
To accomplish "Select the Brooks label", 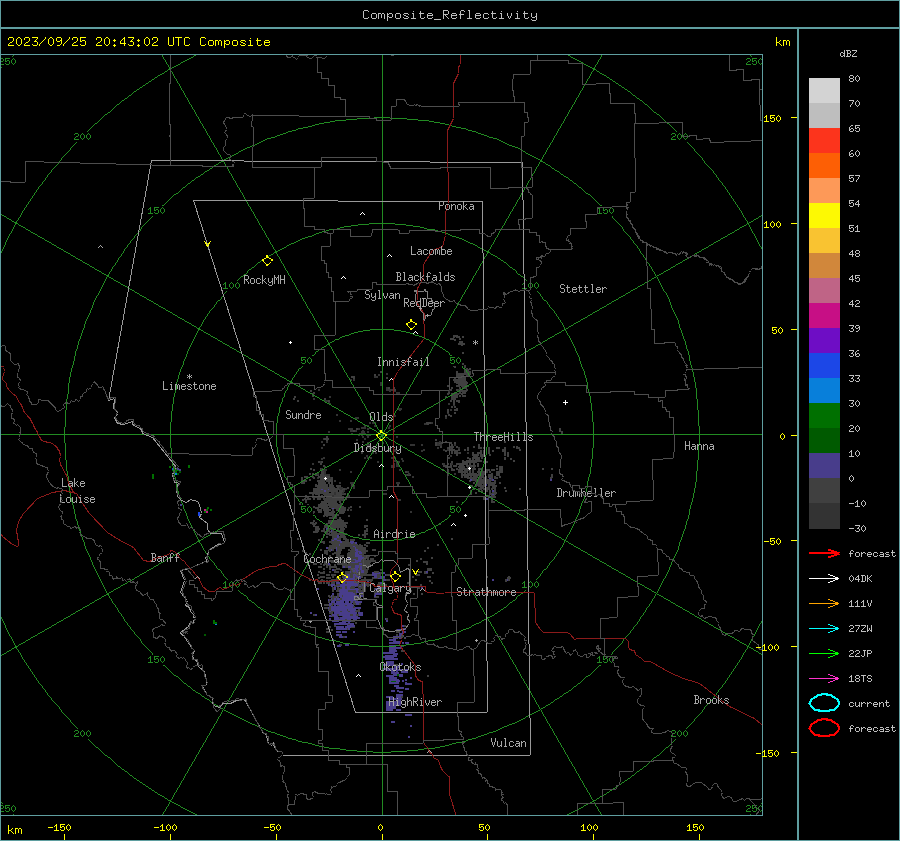I will [711, 700].
